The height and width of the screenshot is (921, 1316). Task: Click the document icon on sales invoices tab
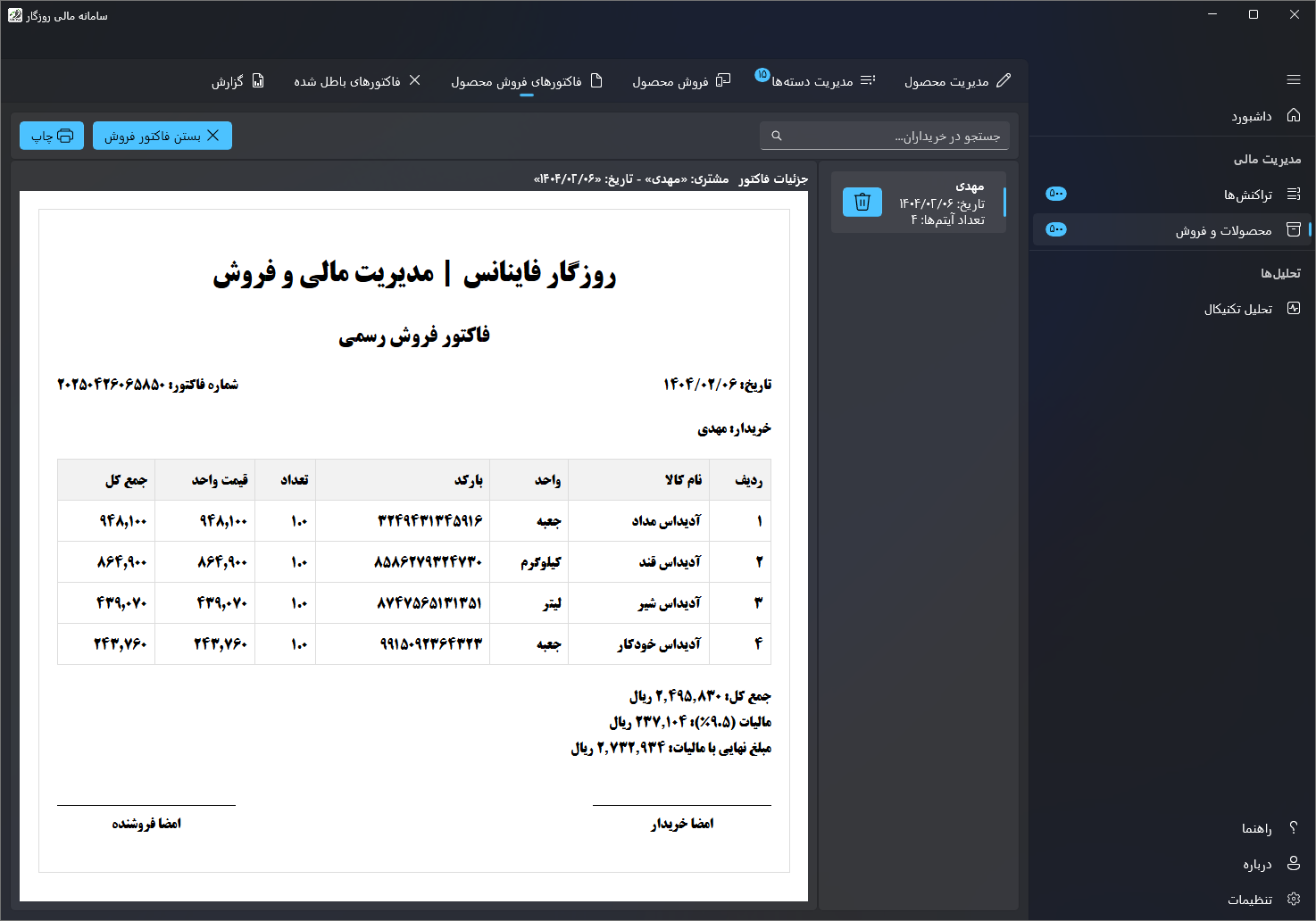point(596,80)
